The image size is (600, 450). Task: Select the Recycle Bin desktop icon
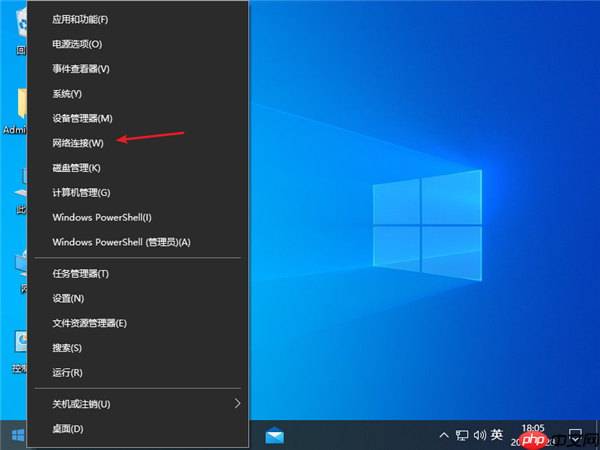point(21,31)
